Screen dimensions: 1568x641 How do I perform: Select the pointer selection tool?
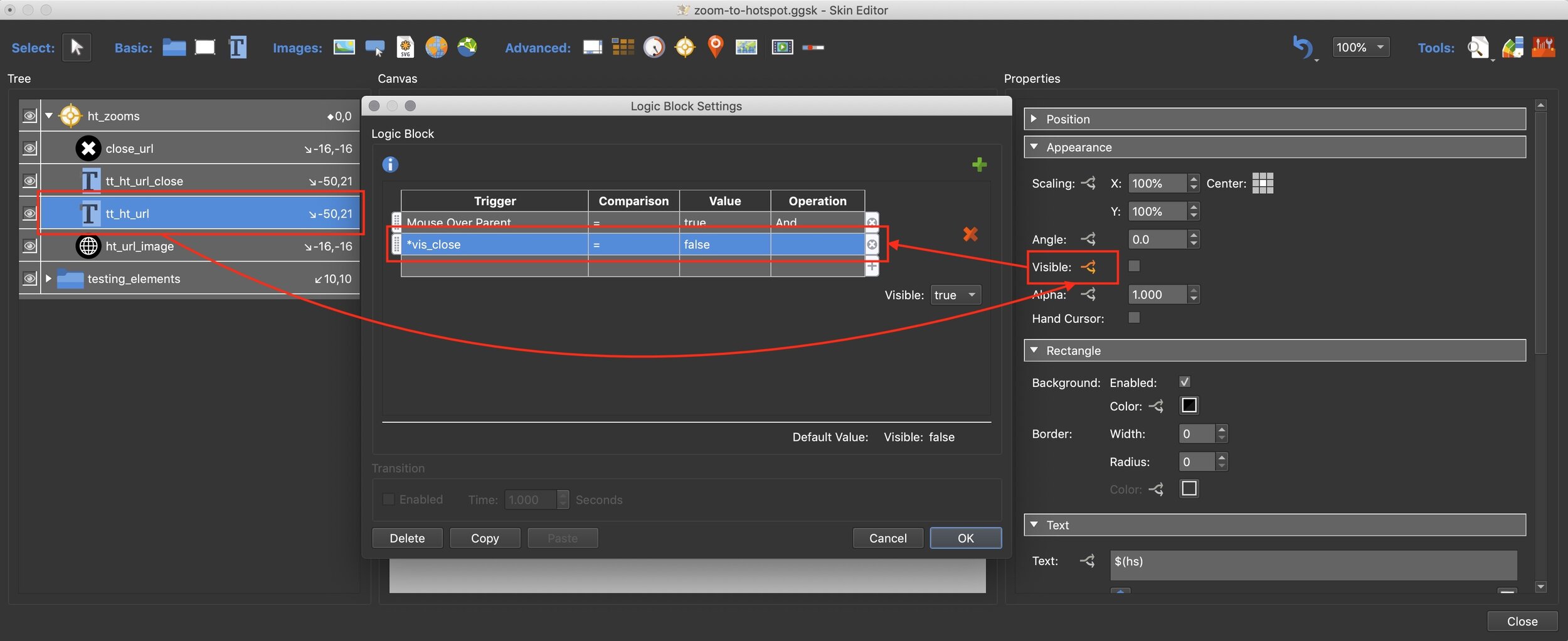tap(77, 48)
